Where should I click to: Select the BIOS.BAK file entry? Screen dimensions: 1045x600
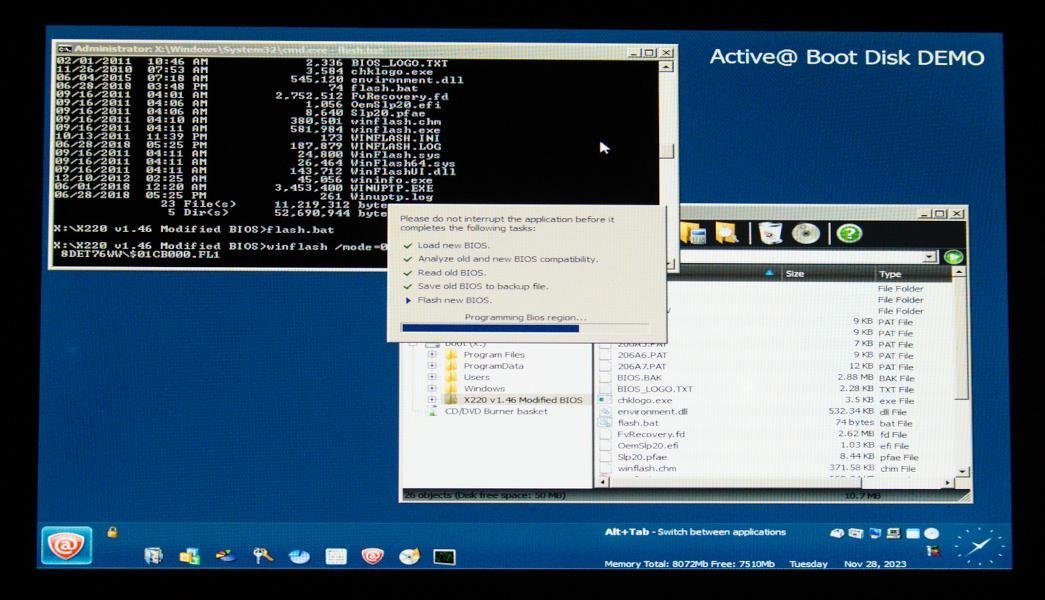click(x=639, y=378)
